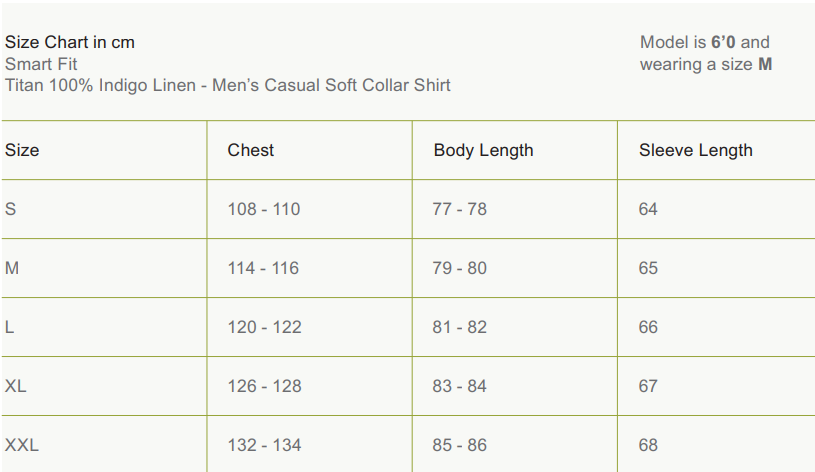
Task: Click the Titan Indigo Linen shirt title
Action: (x=228, y=85)
